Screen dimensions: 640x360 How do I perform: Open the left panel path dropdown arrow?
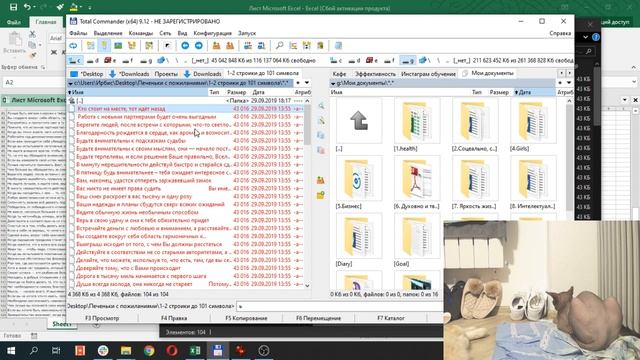click(71, 83)
